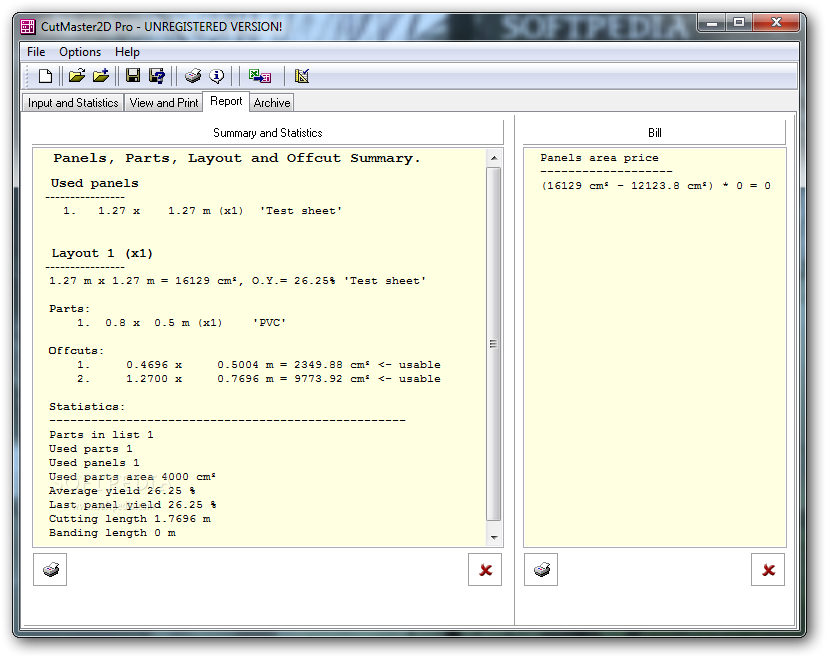Click the 'Panels area price' bill heading
The image size is (827, 658).
coord(600,158)
